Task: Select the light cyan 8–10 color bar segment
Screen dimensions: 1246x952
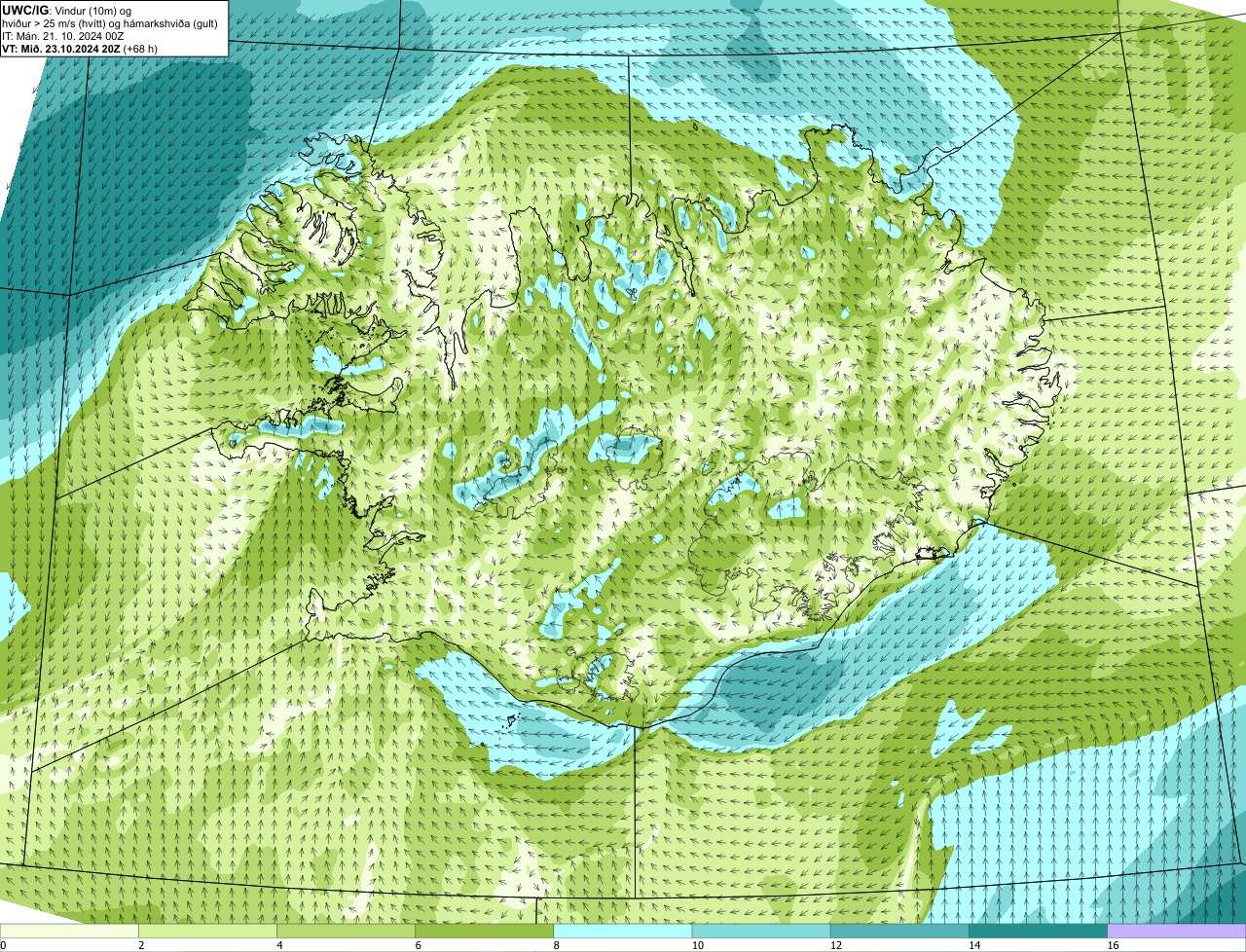Action: [x=623, y=932]
